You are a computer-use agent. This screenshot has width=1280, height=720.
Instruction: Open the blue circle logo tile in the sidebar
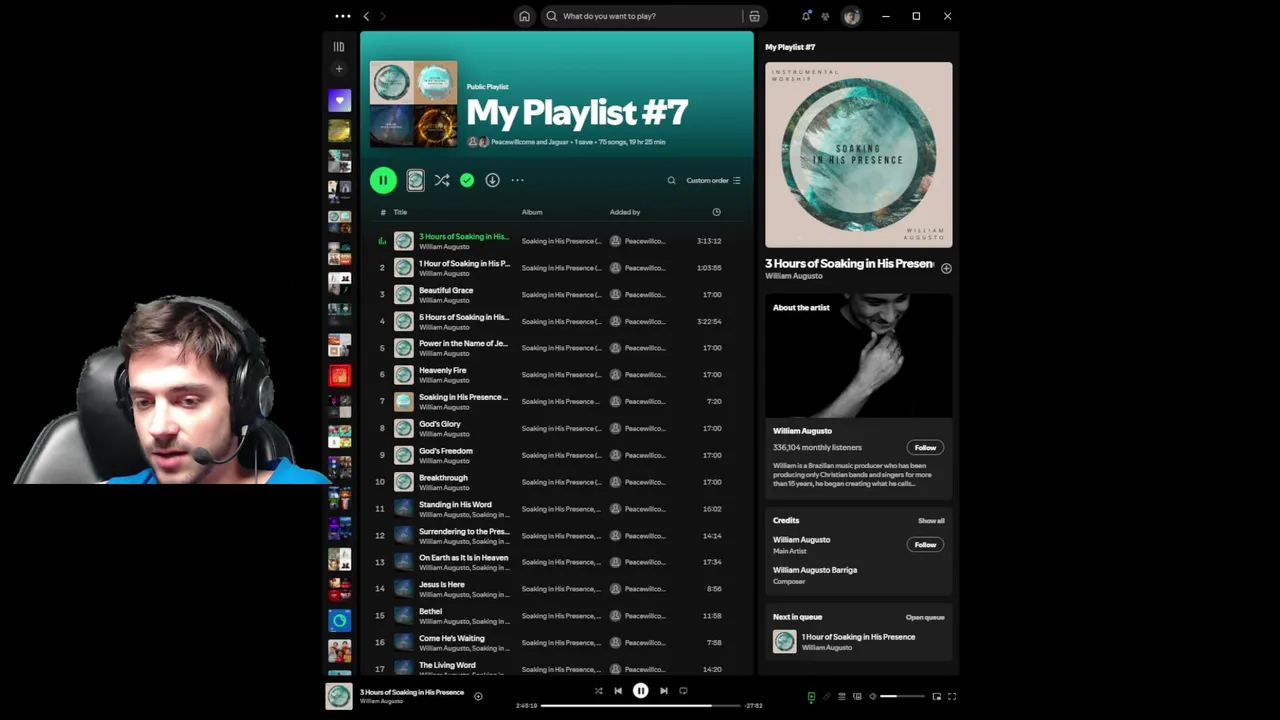(x=339, y=621)
